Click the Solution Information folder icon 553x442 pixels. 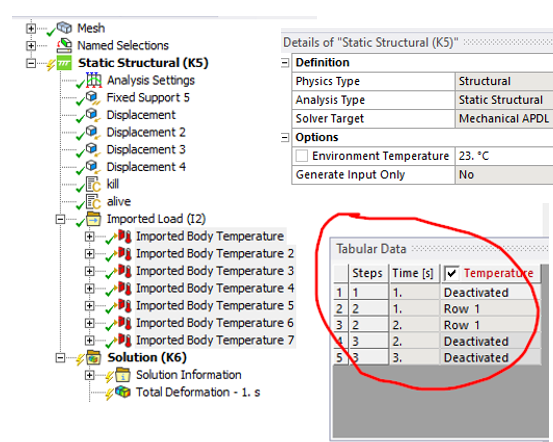[x=123, y=375]
